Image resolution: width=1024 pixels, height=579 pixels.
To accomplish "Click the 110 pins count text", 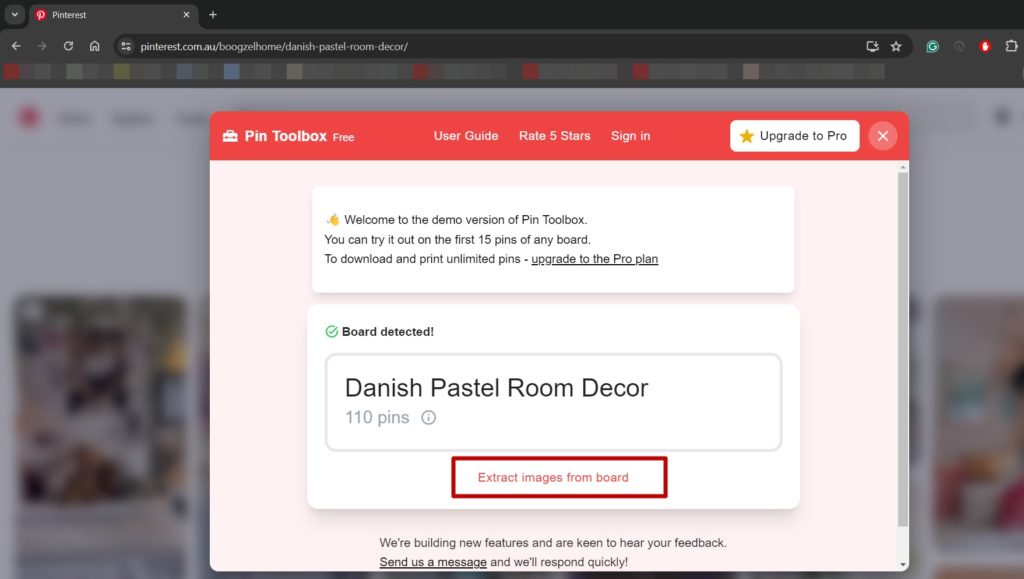I will click(x=377, y=418).
